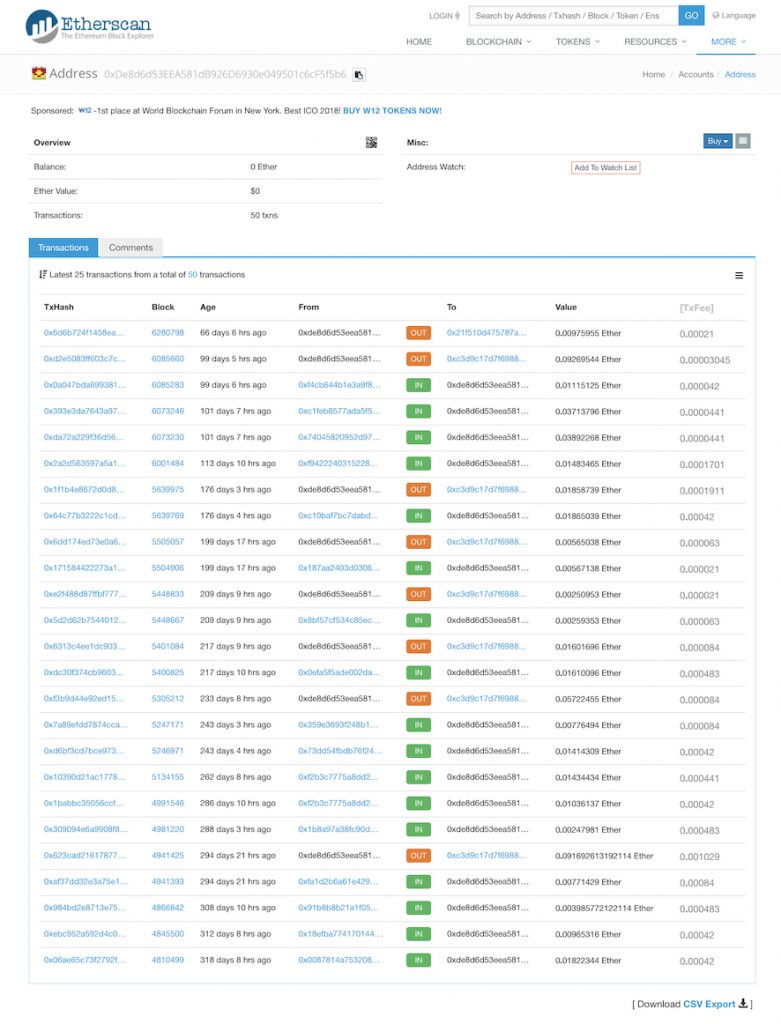Open the Resources dropdown menu
The image size is (781, 1024).
point(656,42)
